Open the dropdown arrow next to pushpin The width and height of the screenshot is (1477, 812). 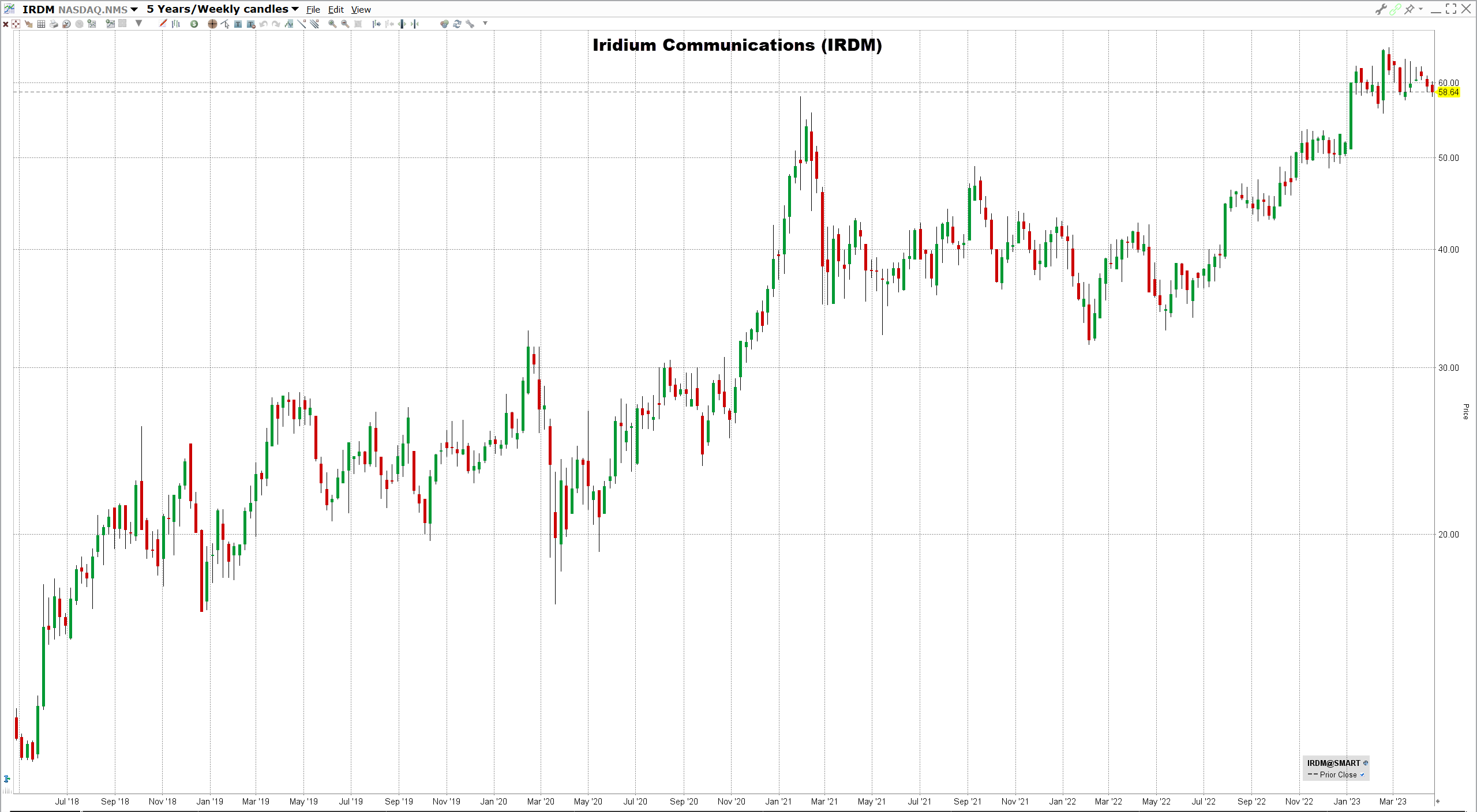[x=1421, y=9]
